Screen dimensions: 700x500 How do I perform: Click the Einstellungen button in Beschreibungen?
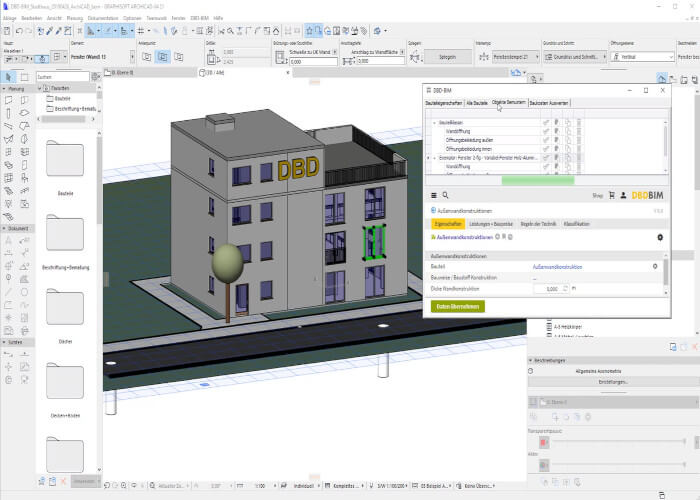613,382
